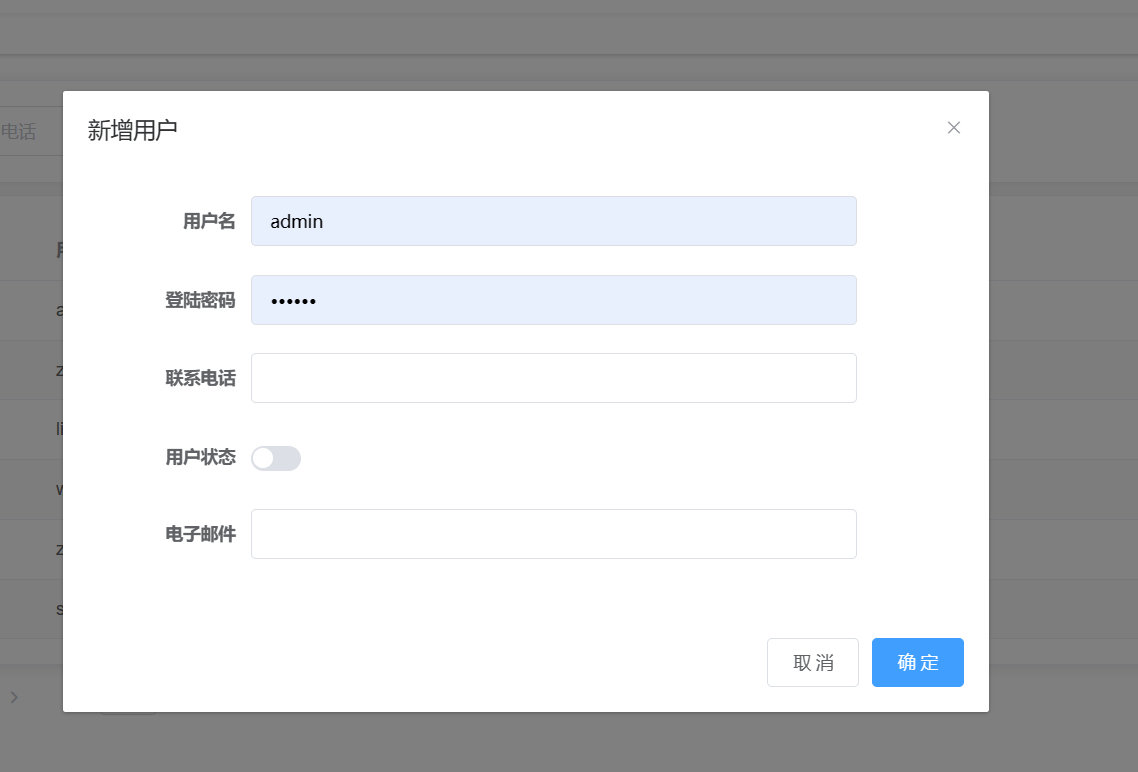Click the 登陆密码 field label

[200, 300]
